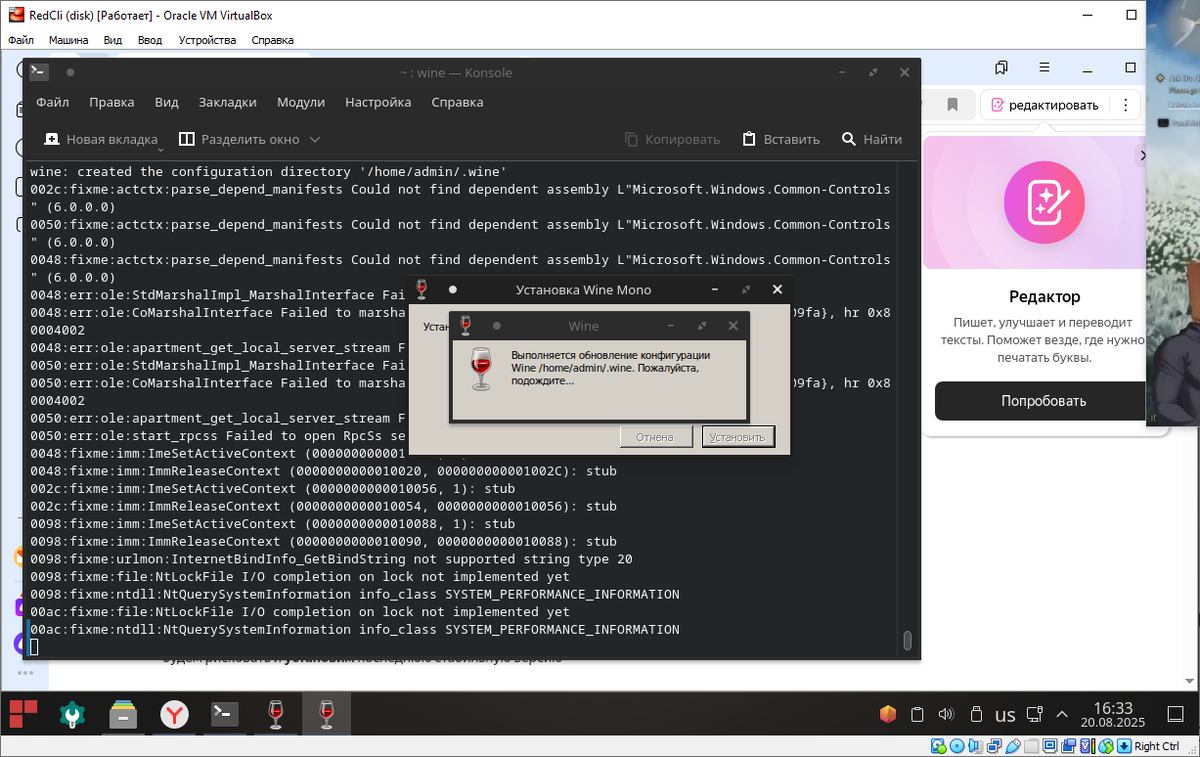This screenshot has height=757, width=1200.
Task: Click the wine glass icon in Wine dialog body
Action: tap(481, 370)
